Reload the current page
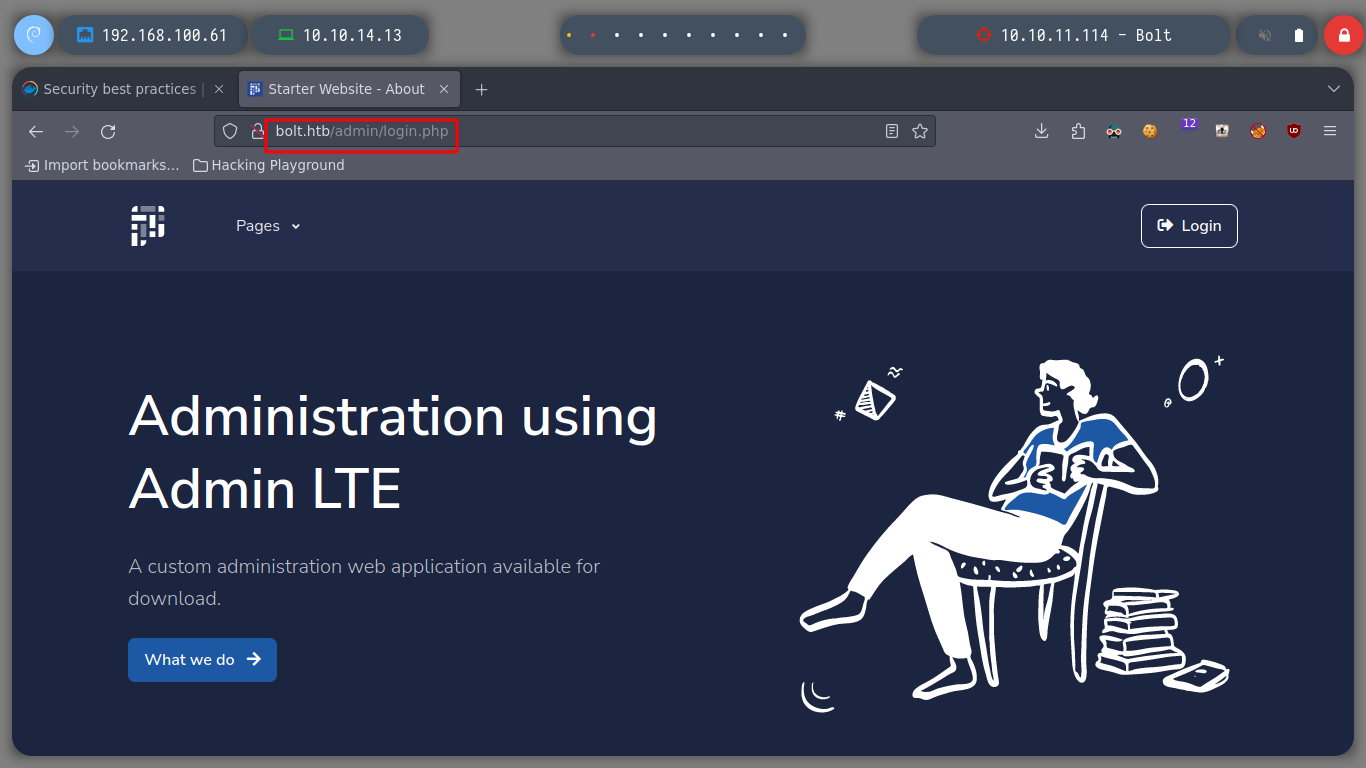The width and height of the screenshot is (1366, 768). click(108, 131)
